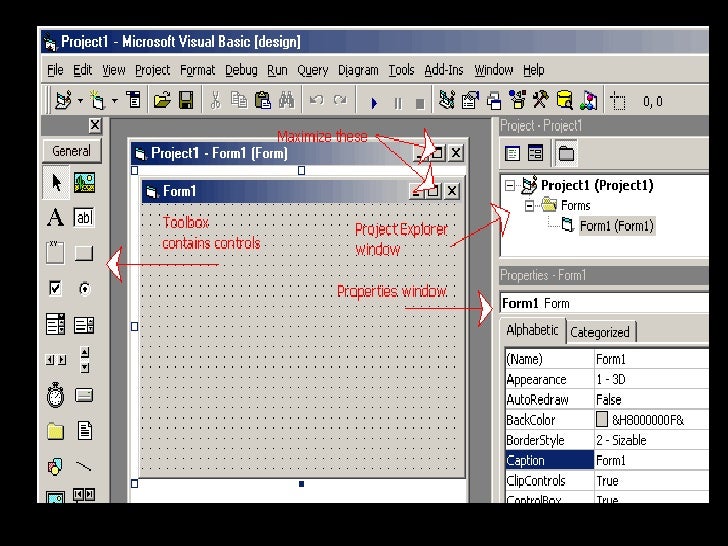Select the DirListBox folder control in the toolbox

[55, 431]
